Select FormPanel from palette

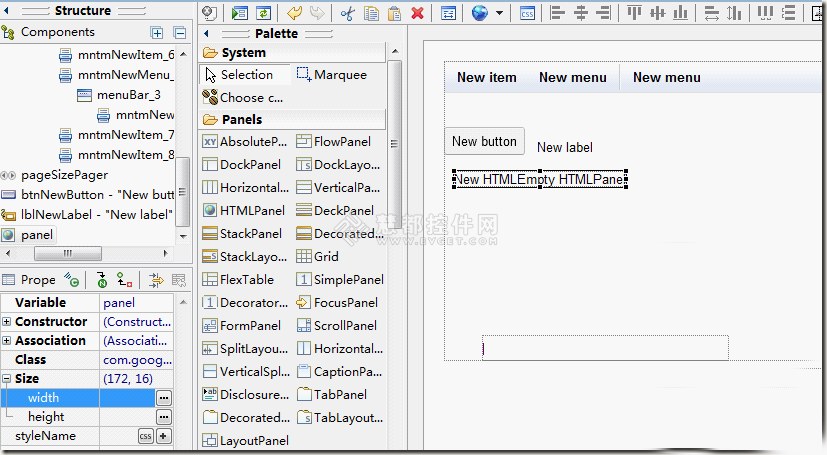(242, 326)
